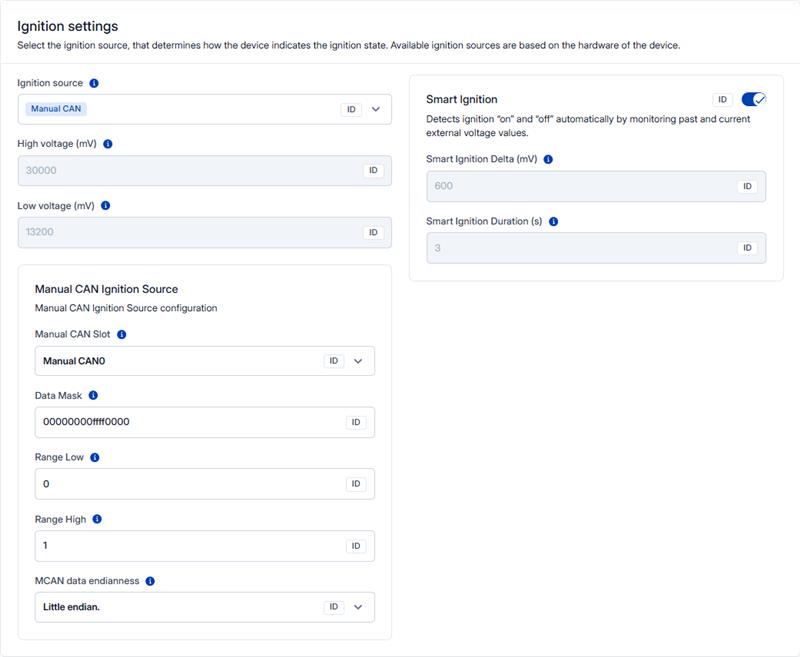Click info icon next to Ignition source
Viewport: 800px width, 657px height.
(x=94, y=83)
